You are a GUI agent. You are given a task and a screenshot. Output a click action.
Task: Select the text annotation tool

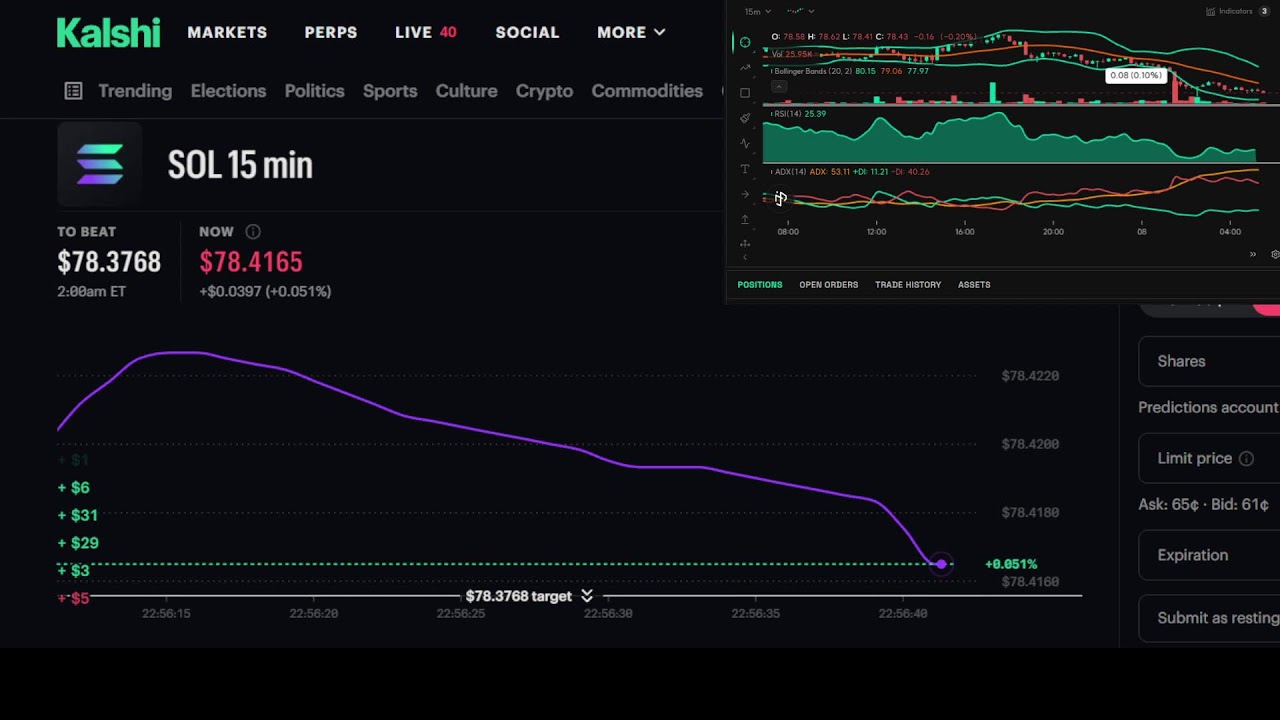coord(745,169)
